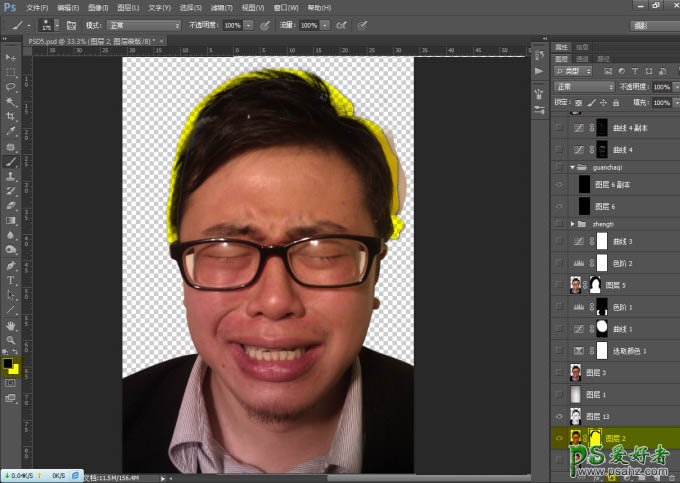
Task: Collapse the guanchaqi layer group
Action: tap(572, 167)
